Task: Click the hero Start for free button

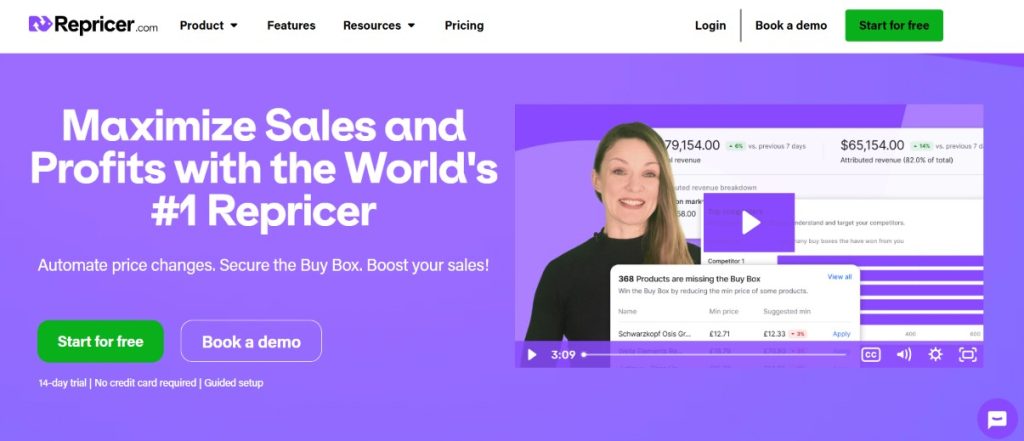Action: (x=101, y=341)
